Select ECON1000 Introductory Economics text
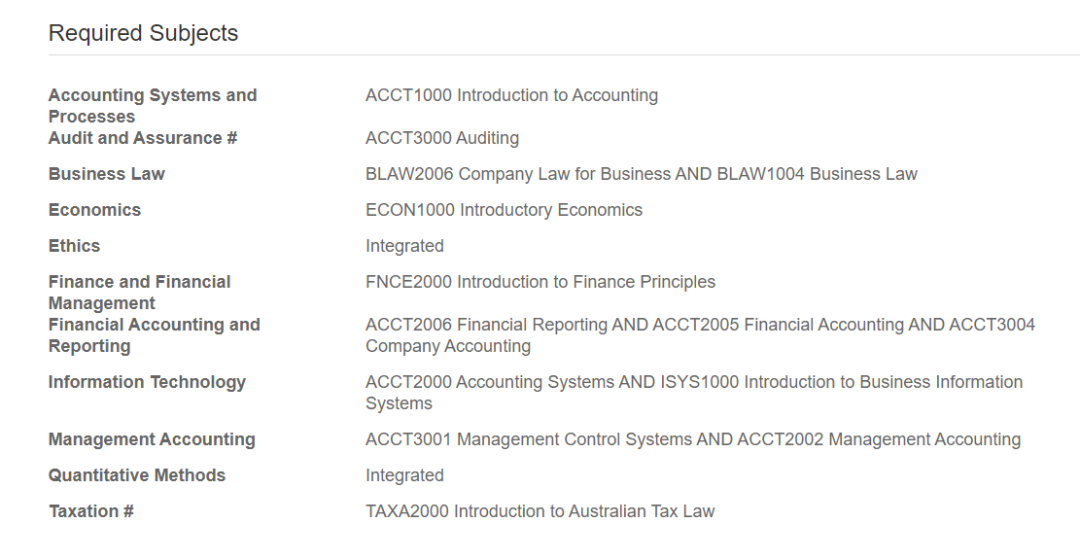Screen dimensions: 1080x558 coord(503,210)
